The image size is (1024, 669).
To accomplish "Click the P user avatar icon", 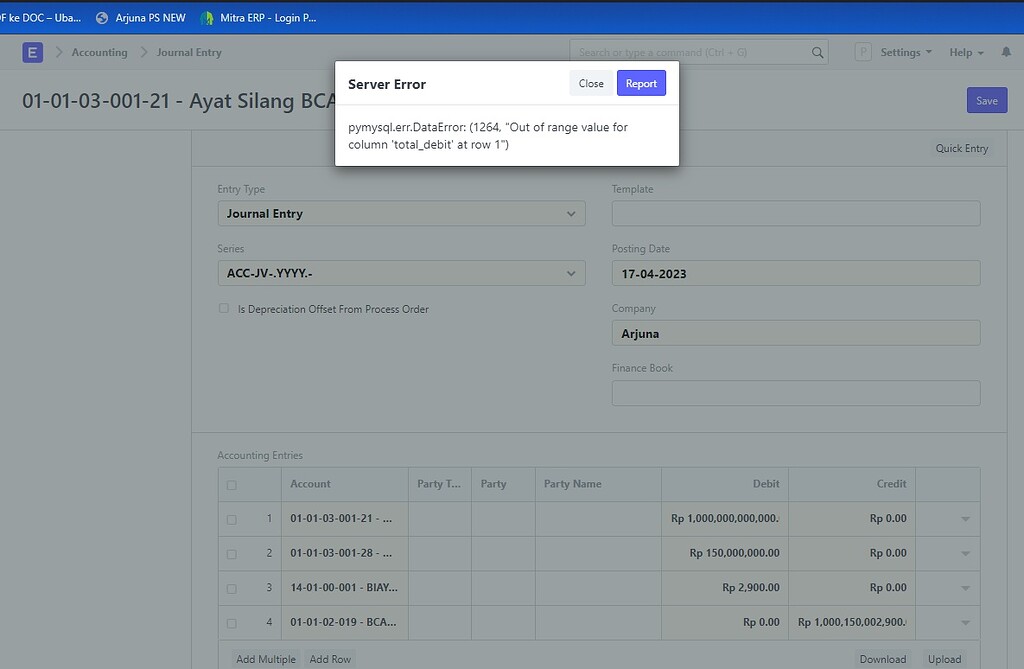I will point(862,52).
